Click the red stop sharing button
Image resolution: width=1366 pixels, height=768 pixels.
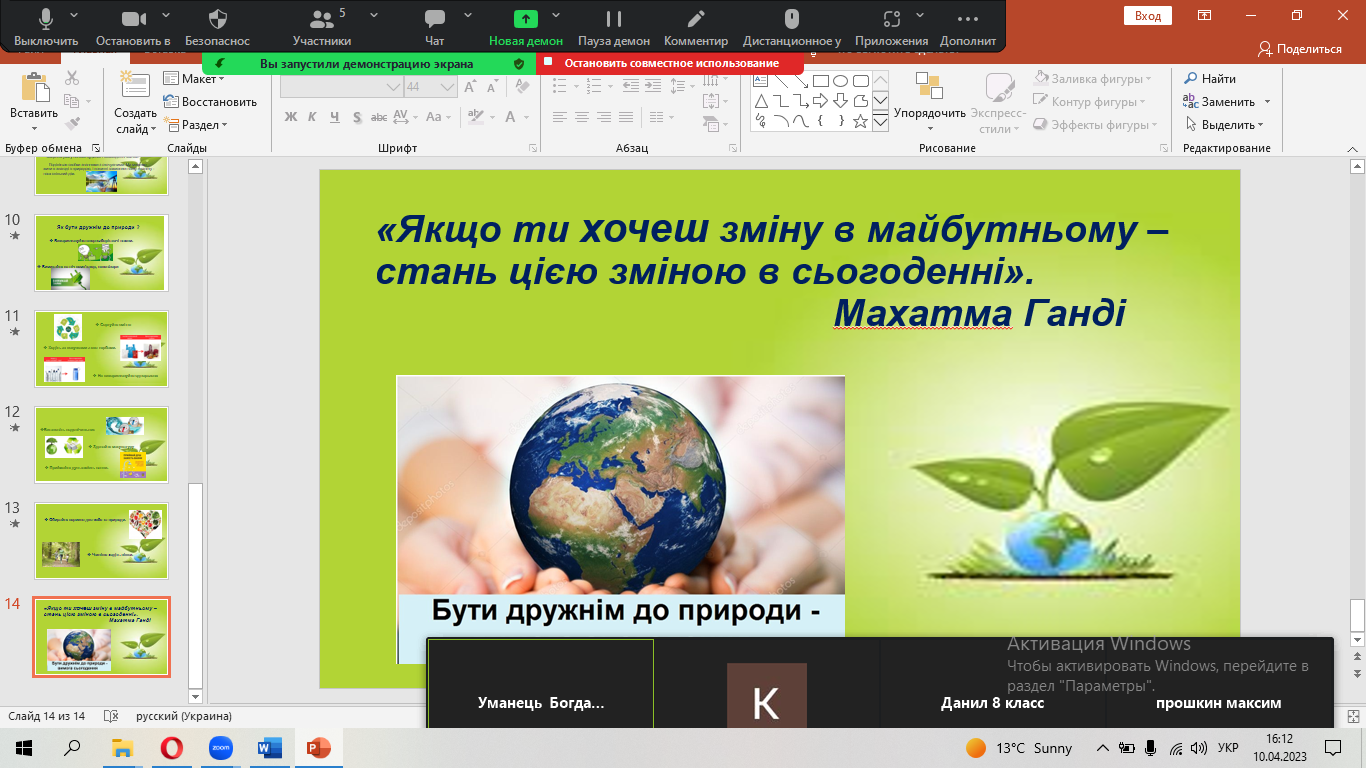point(670,63)
